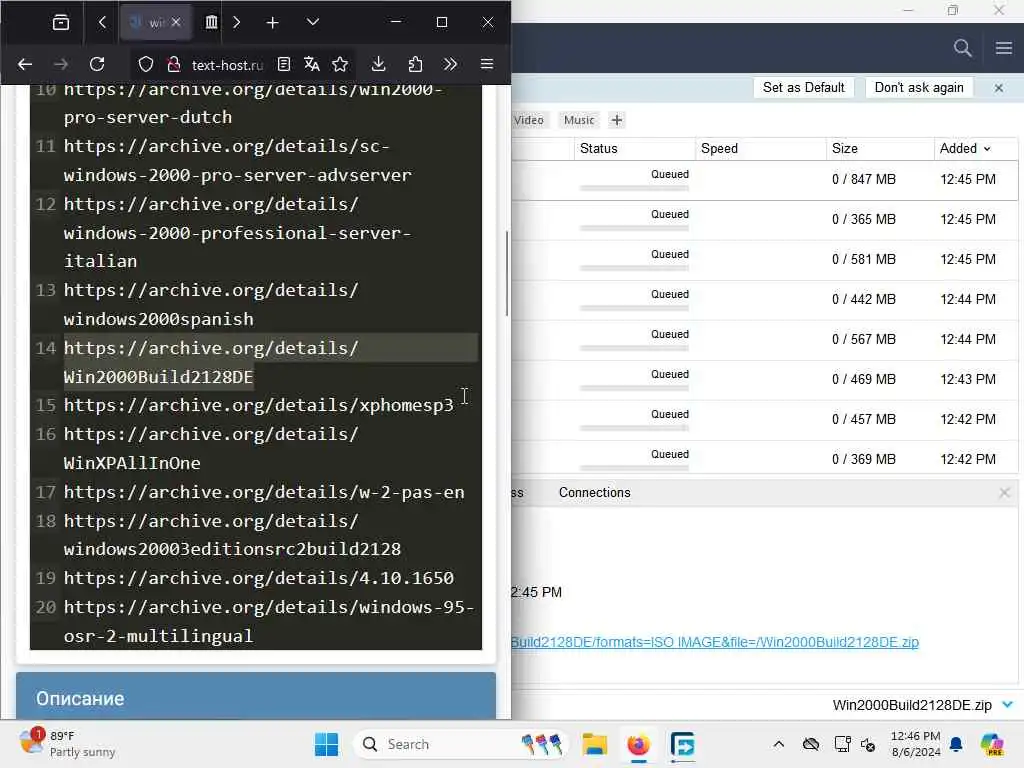This screenshot has height=768, width=1024.
Task: Open the taskbar clock showing 12:46 PM
Action: [x=916, y=744]
